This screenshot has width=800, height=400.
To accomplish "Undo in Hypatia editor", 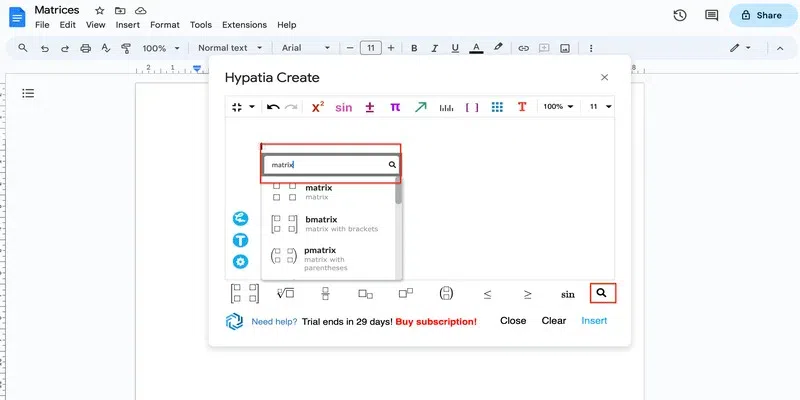I will tap(273, 107).
